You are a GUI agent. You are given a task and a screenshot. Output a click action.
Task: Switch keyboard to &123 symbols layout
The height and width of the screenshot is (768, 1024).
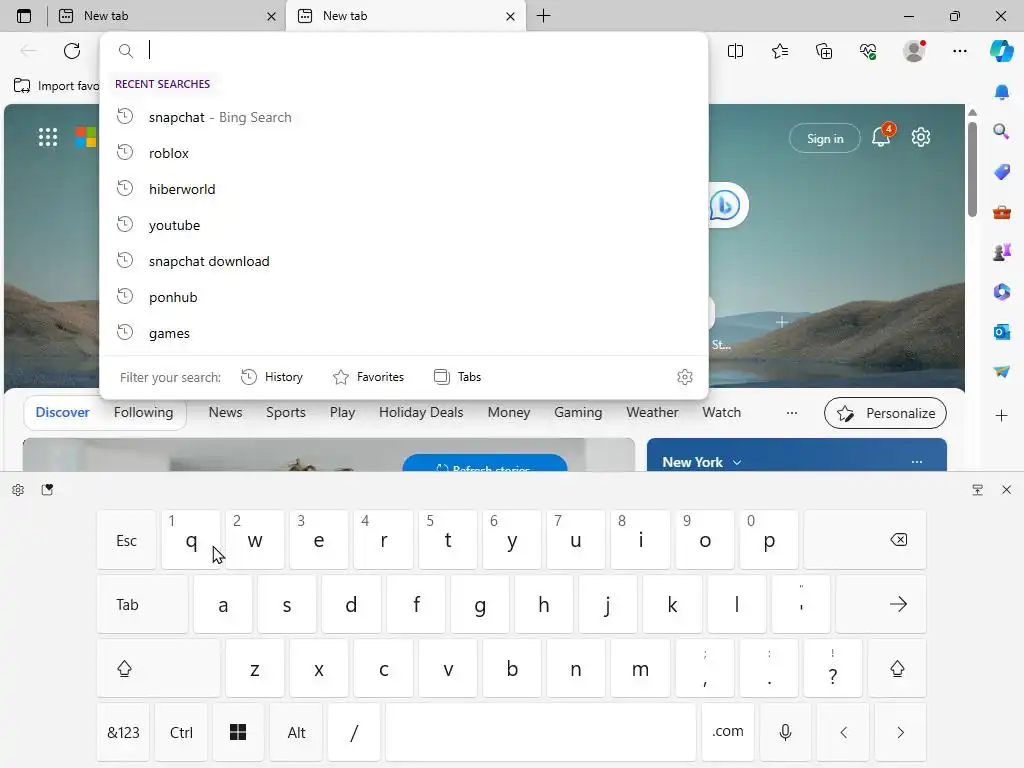(123, 732)
